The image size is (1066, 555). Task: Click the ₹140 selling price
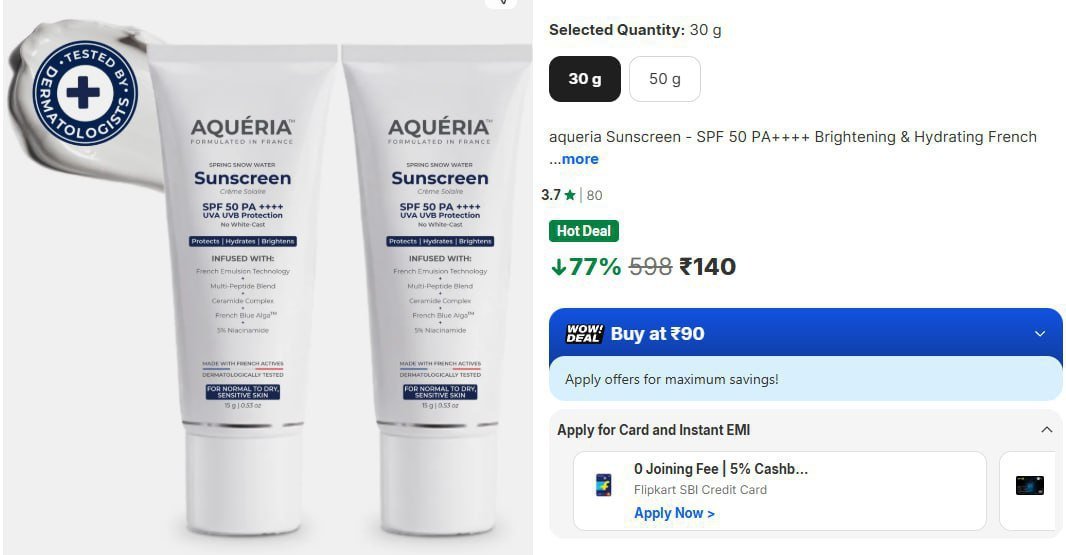(708, 267)
